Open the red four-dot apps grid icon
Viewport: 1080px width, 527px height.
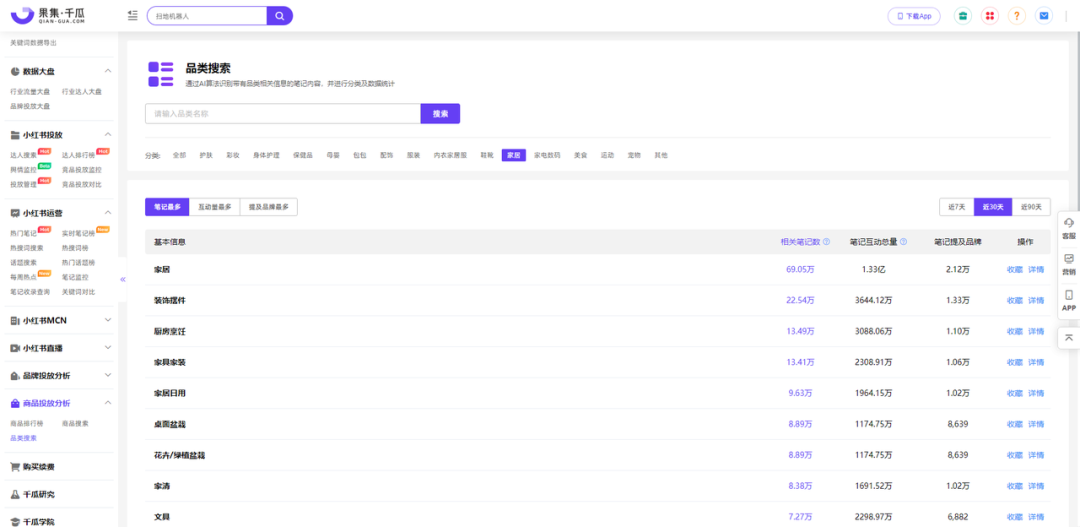pos(989,16)
